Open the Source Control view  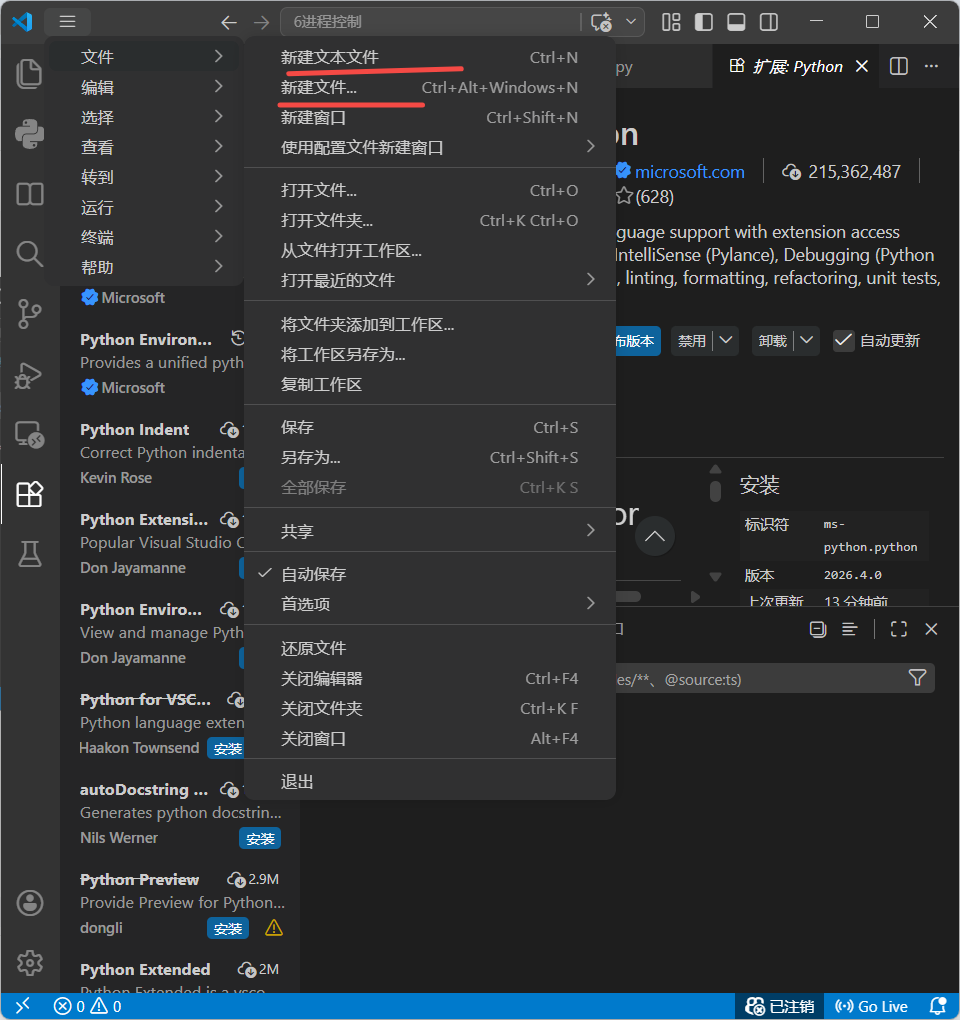[x=29, y=314]
